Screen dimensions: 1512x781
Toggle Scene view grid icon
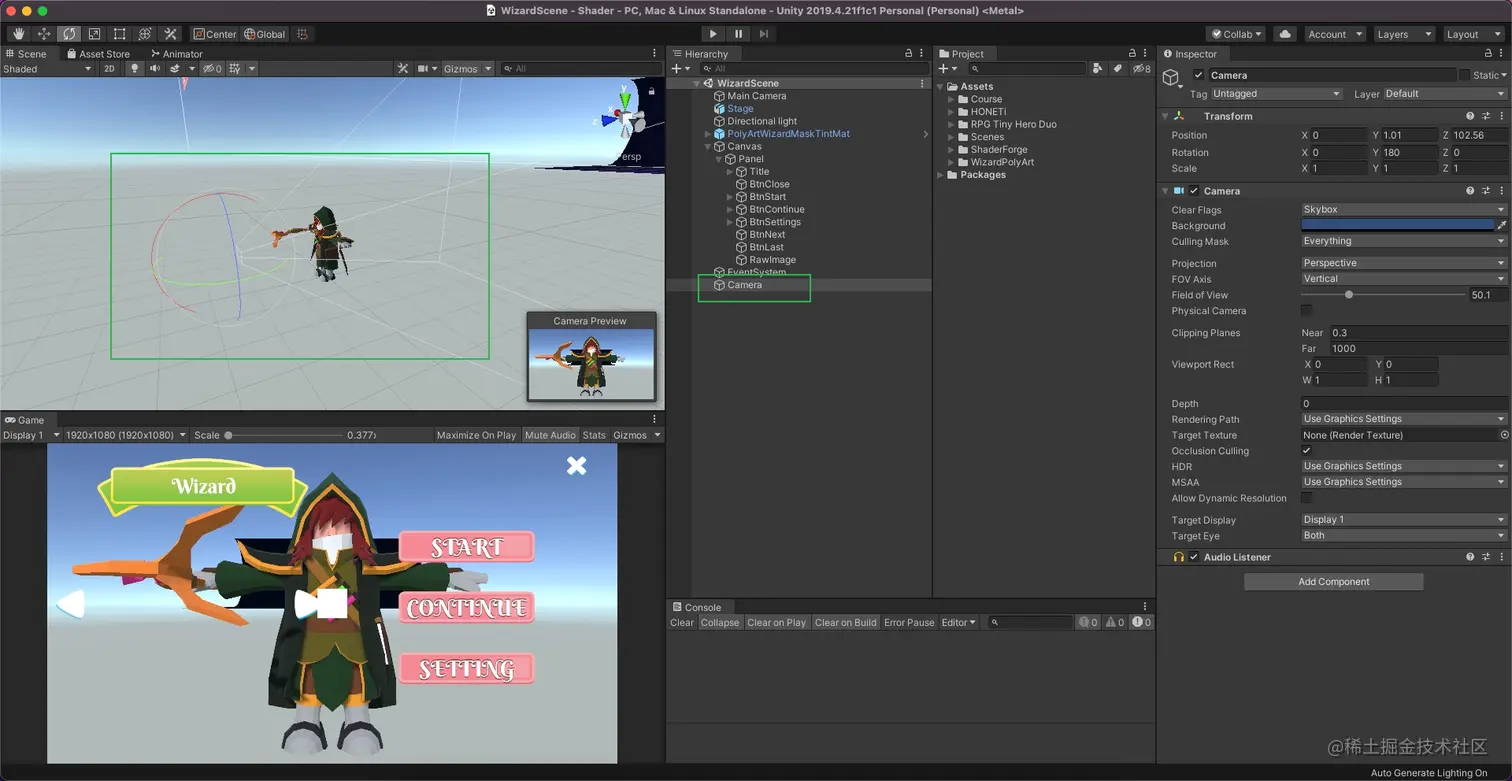point(235,69)
